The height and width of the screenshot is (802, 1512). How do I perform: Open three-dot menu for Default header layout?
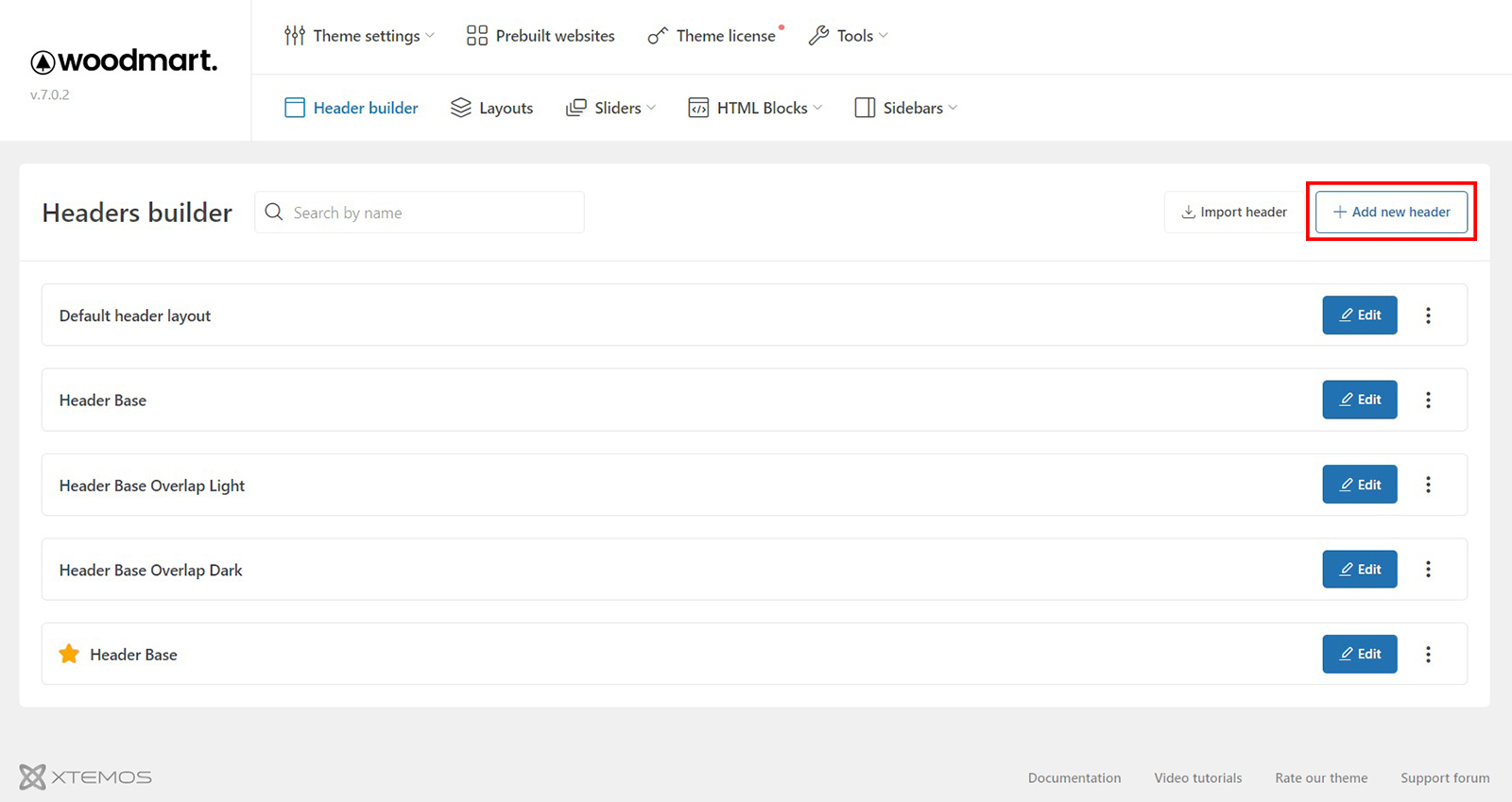[x=1428, y=316]
